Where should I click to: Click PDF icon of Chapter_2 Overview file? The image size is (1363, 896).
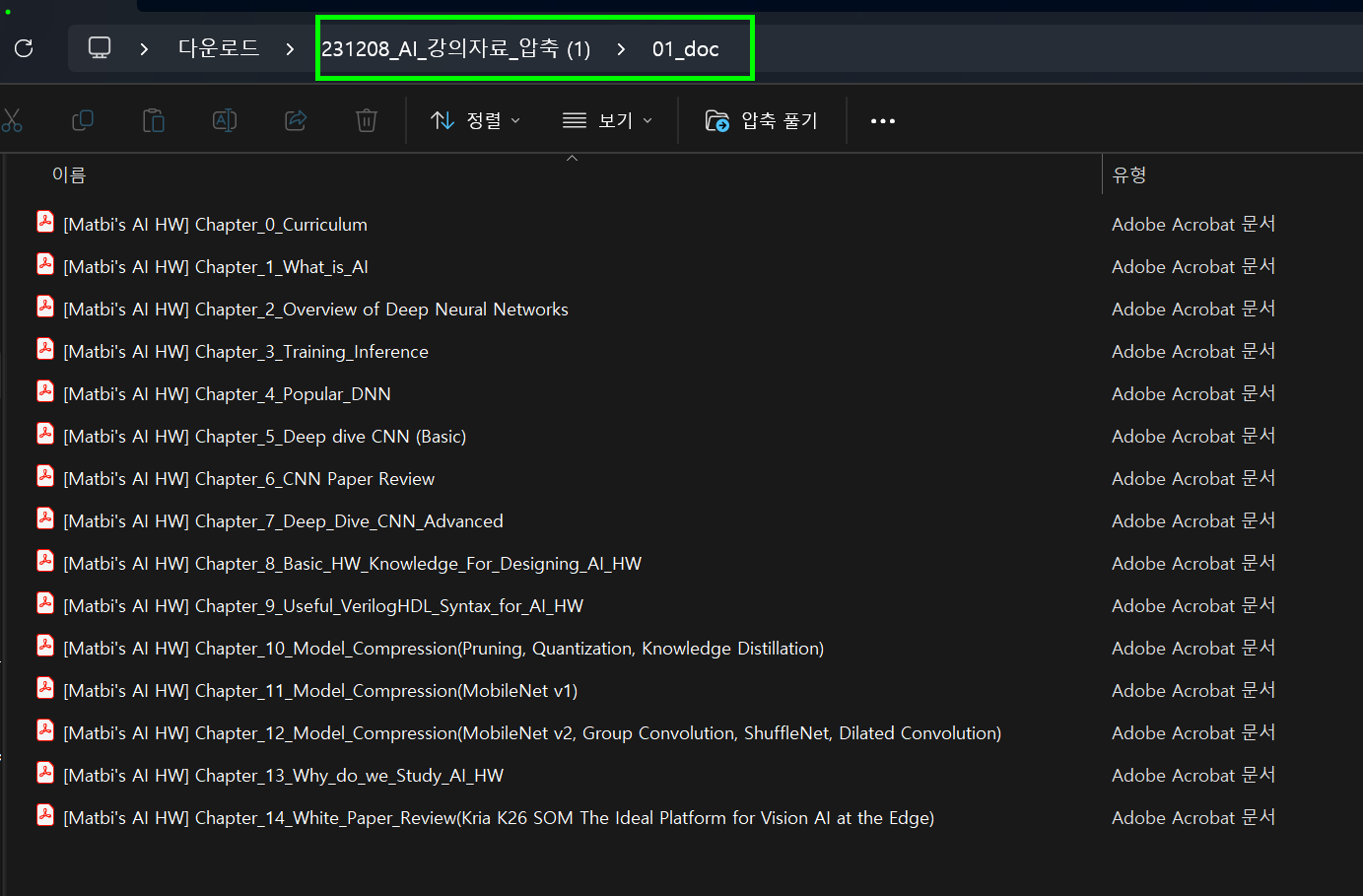[45, 307]
